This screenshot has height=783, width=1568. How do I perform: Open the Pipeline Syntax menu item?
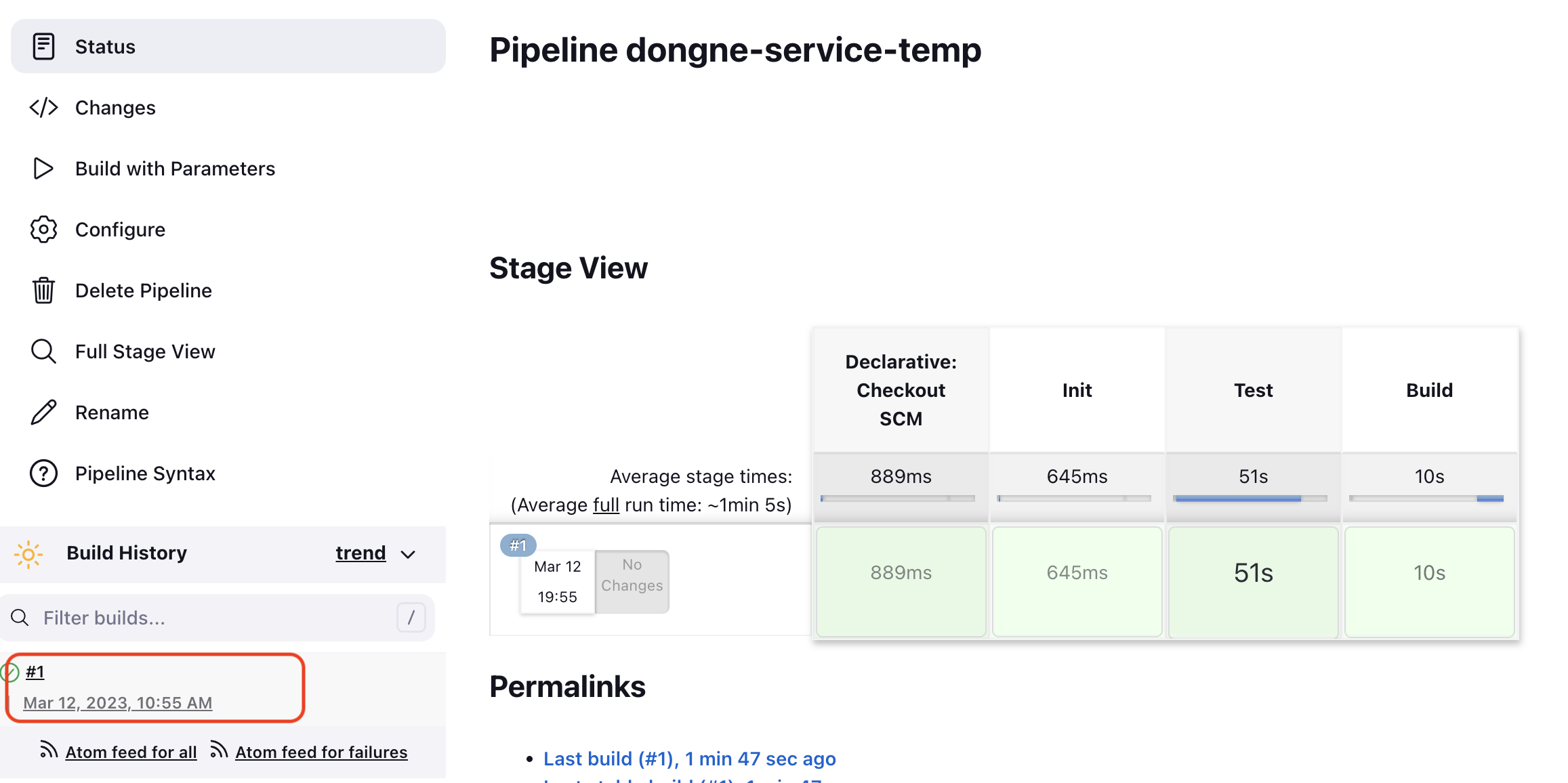145,473
